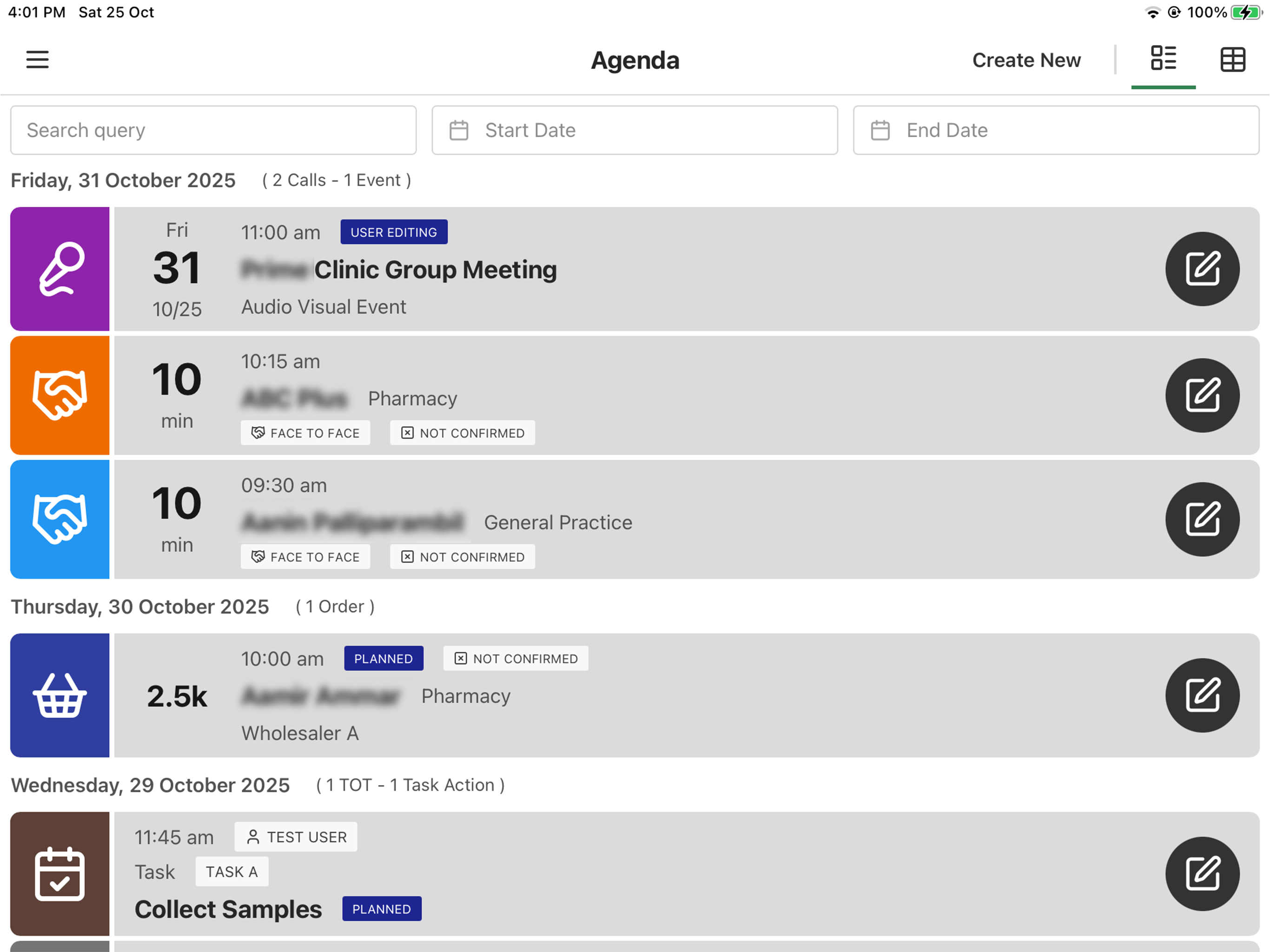
Task: Click the '2 Calls - 1 Event' summary
Action: click(337, 180)
